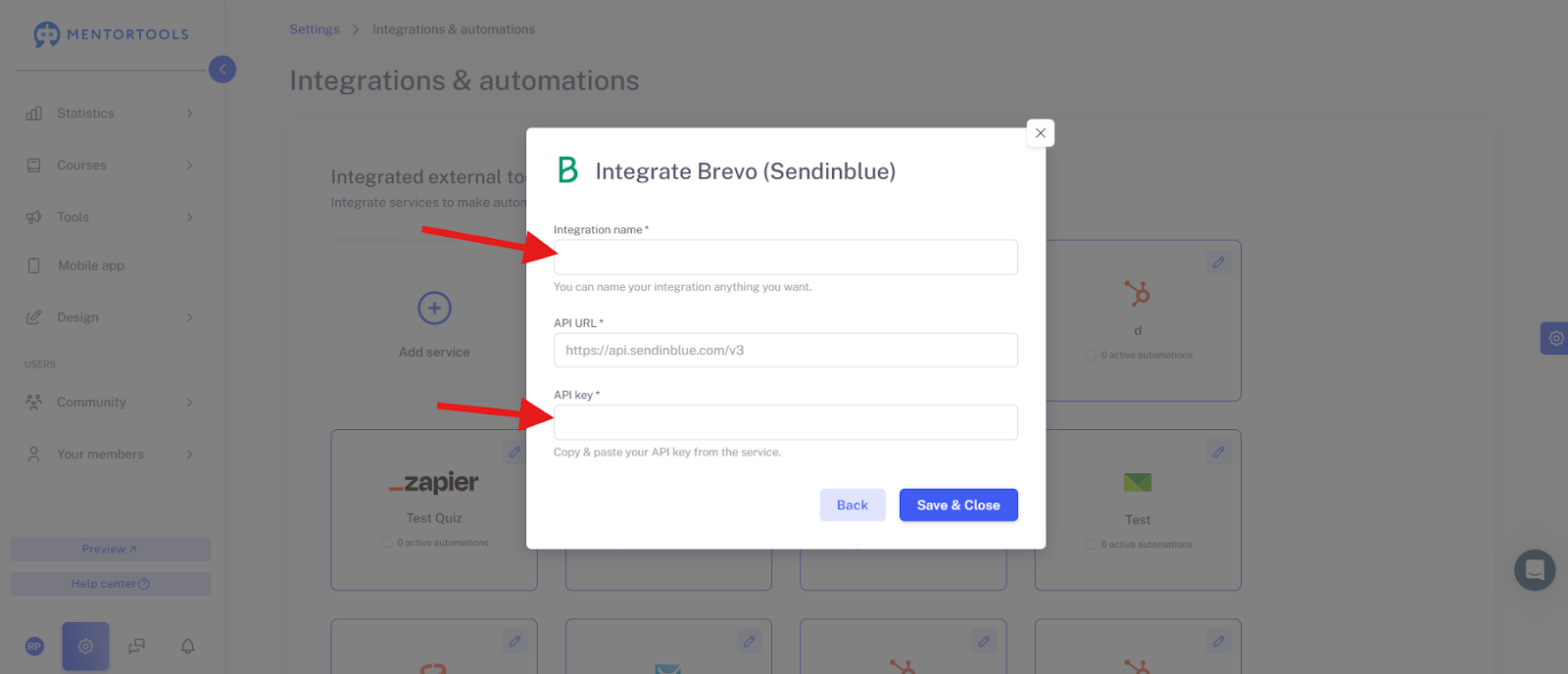Open Tools in the sidebar
The height and width of the screenshot is (674, 1568).
pyautogui.click(x=73, y=217)
